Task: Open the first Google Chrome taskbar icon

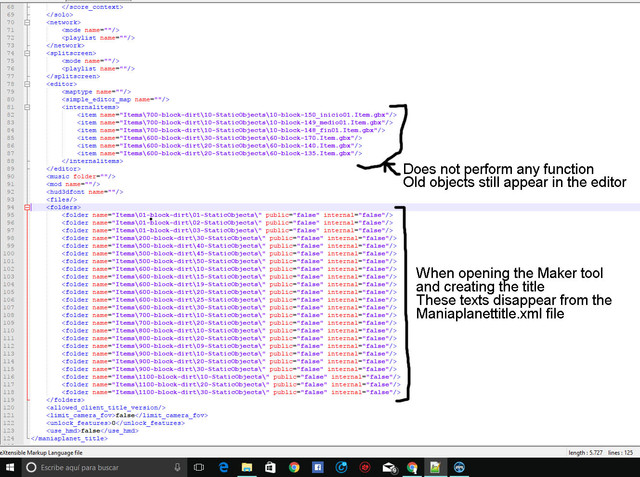Action: click(x=294, y=467)
